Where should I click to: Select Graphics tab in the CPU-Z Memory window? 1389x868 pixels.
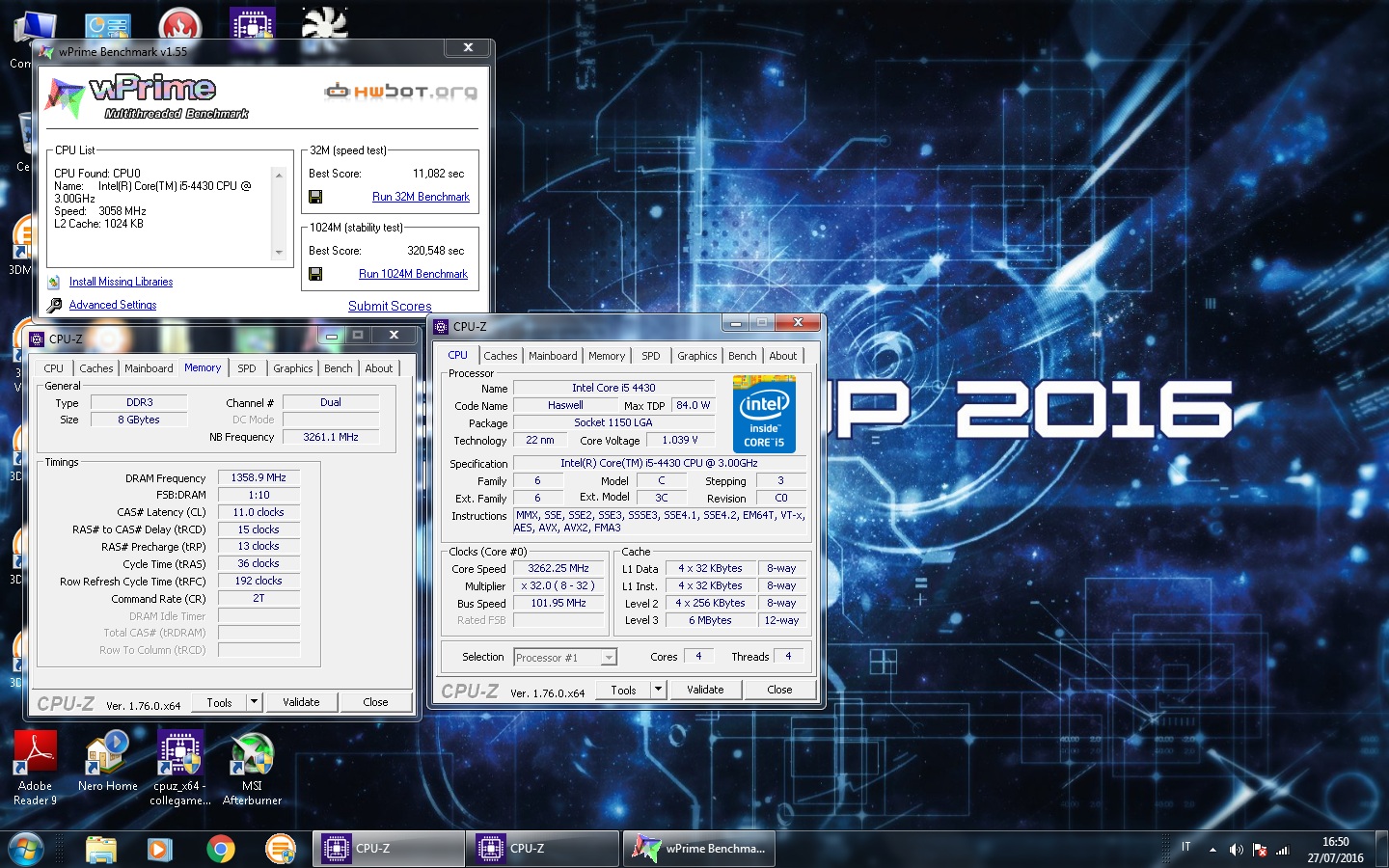click(292, 368)
